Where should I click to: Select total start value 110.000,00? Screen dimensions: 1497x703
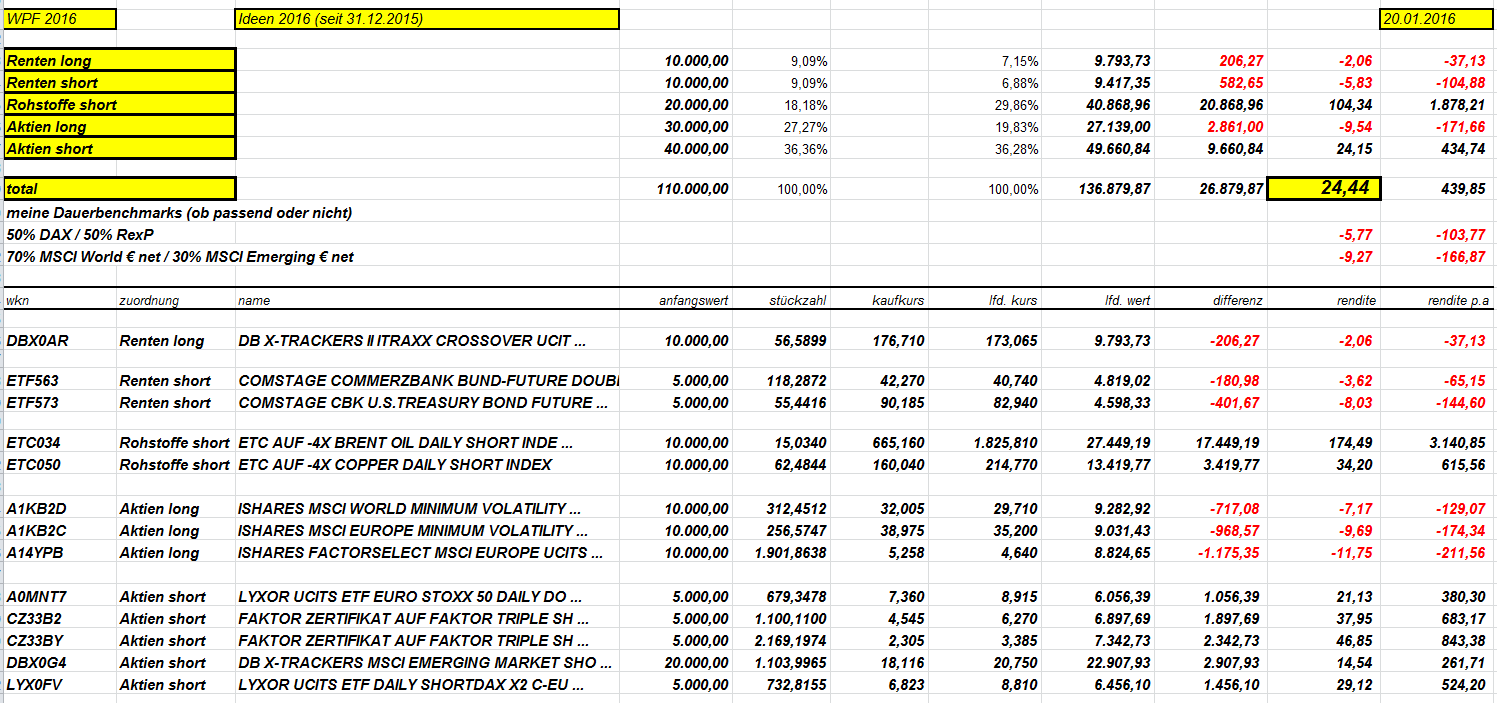tap(693, 189)
